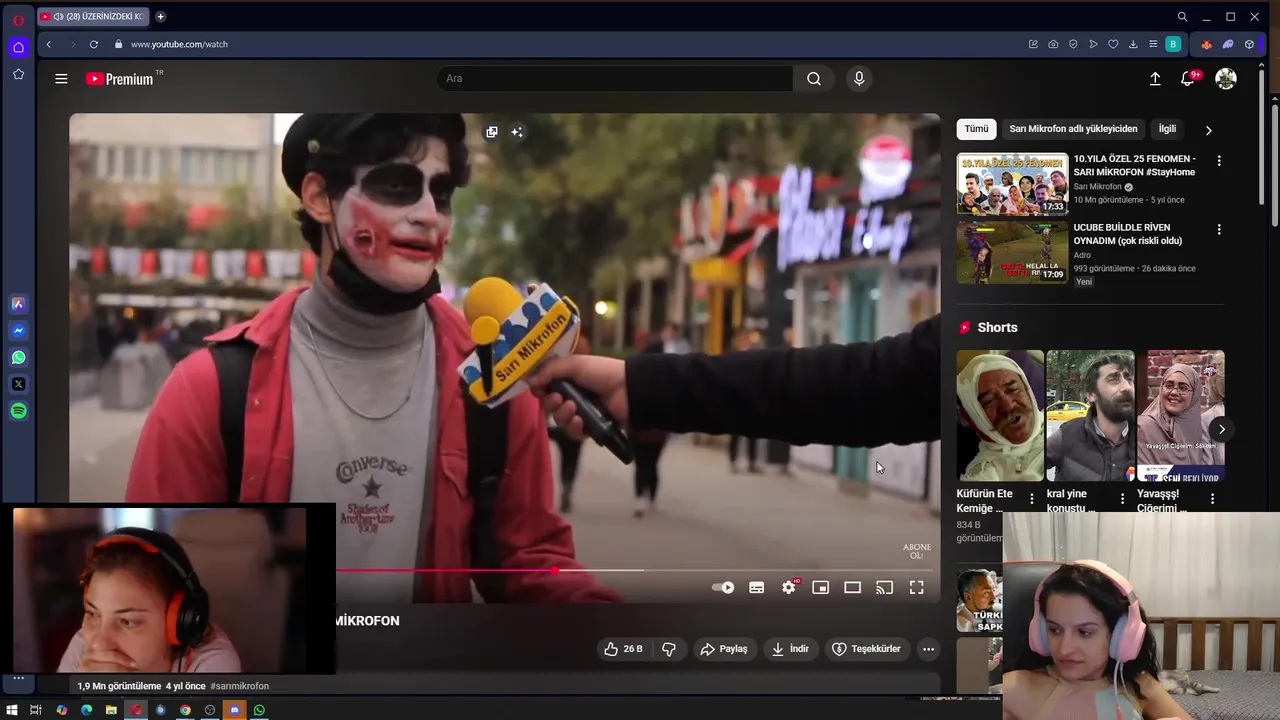Viewport: 1280px width, 720px height.
Task: Click the Teşekkürler thanks button
Action: tap(866, 649)
